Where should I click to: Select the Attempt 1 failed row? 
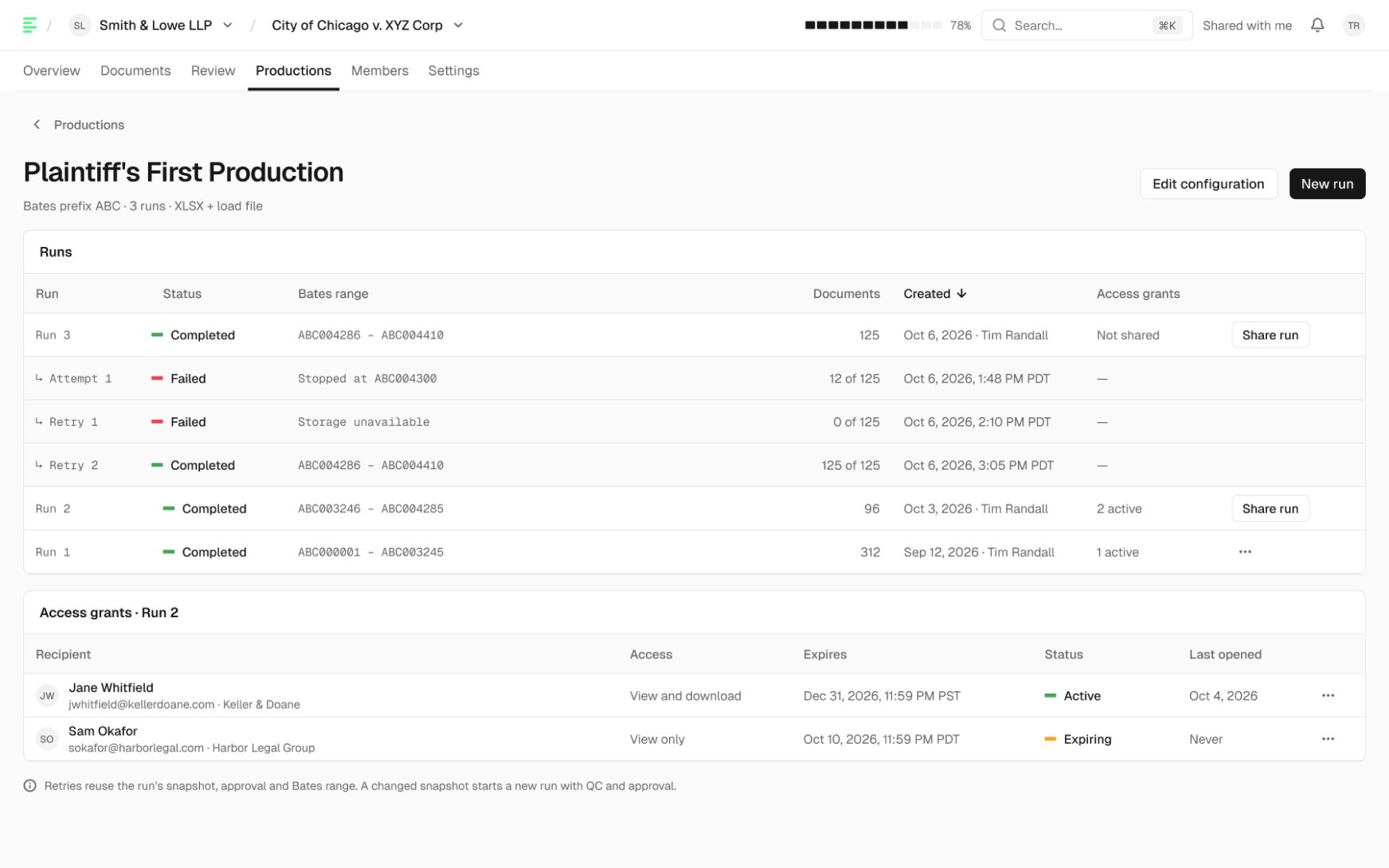coord(694,378)
